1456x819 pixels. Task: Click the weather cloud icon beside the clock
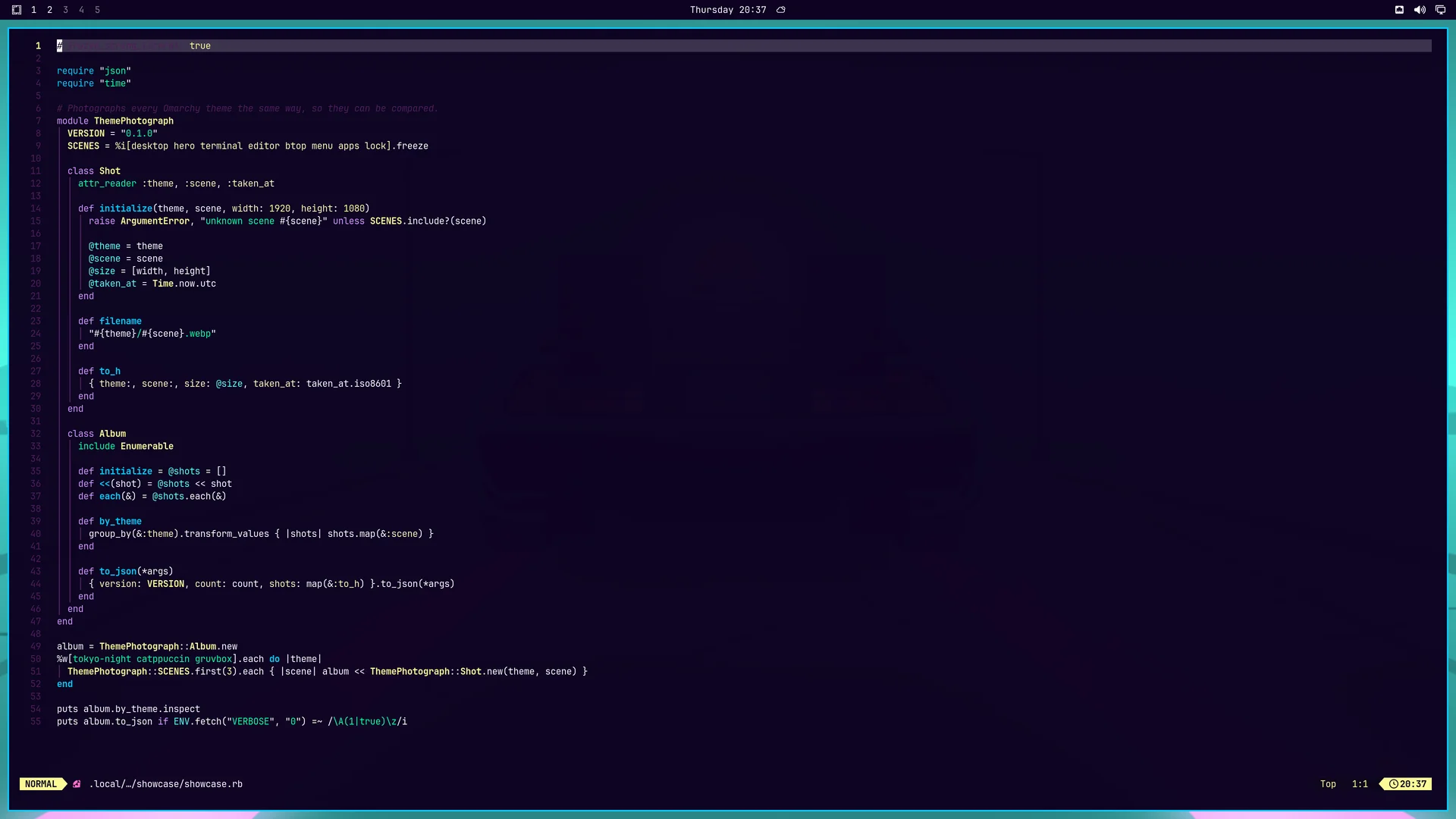pyautogui.click(x=781, y=10)
